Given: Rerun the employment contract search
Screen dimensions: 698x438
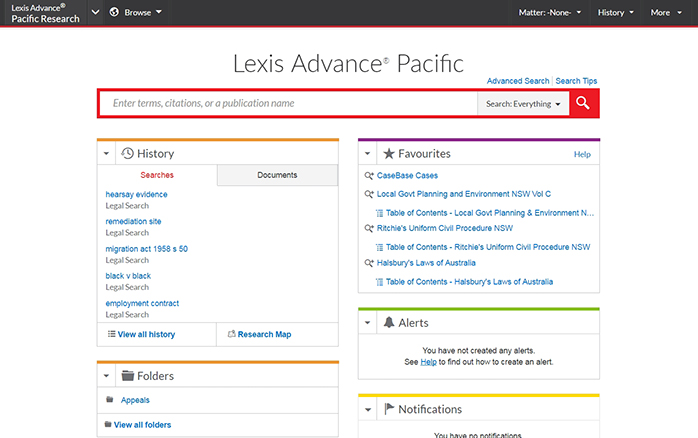Looking at the screenshot, I should 142,303.
